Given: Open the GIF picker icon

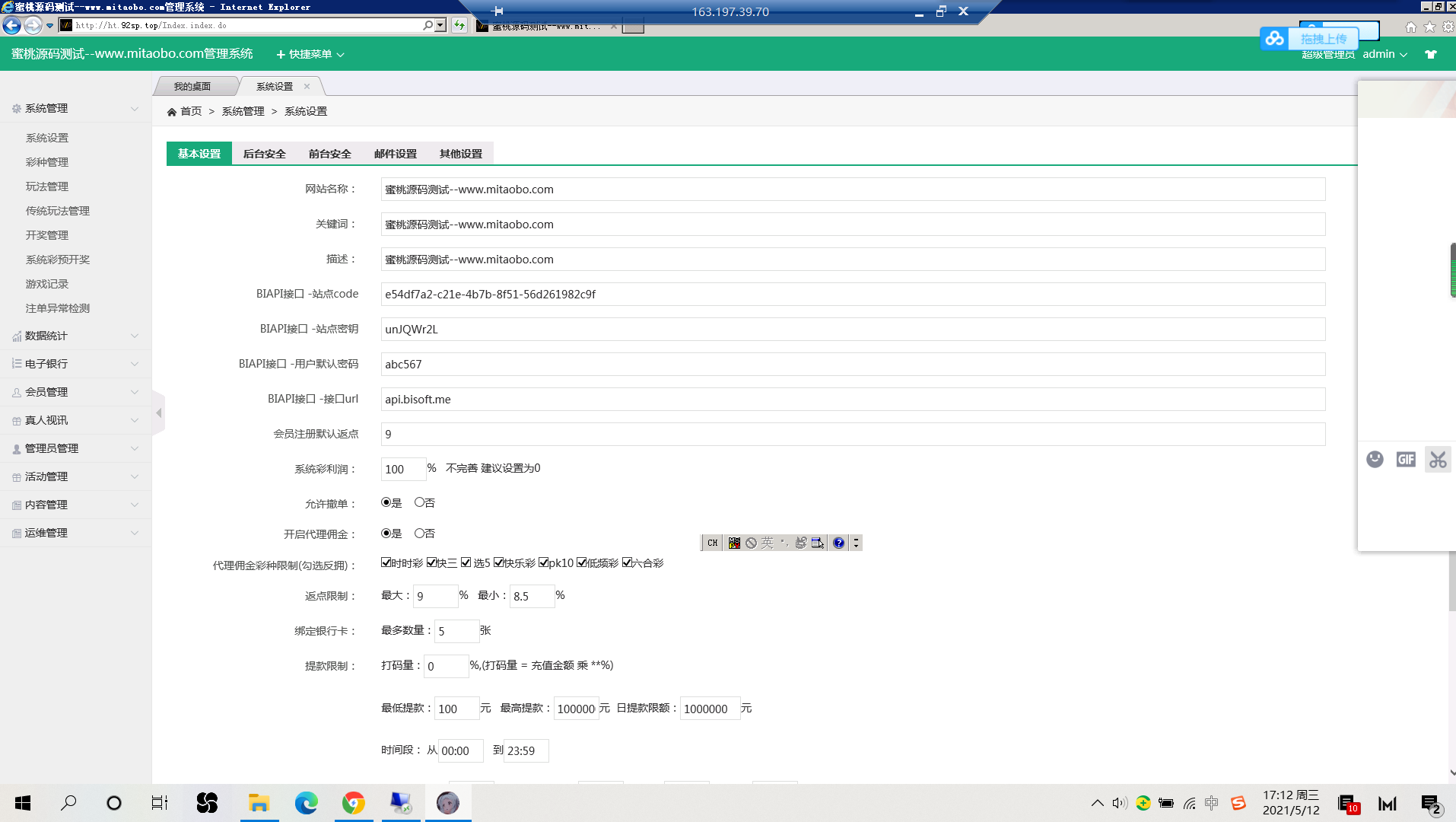Looking at the screenshot, I should tap(1405, 460).
